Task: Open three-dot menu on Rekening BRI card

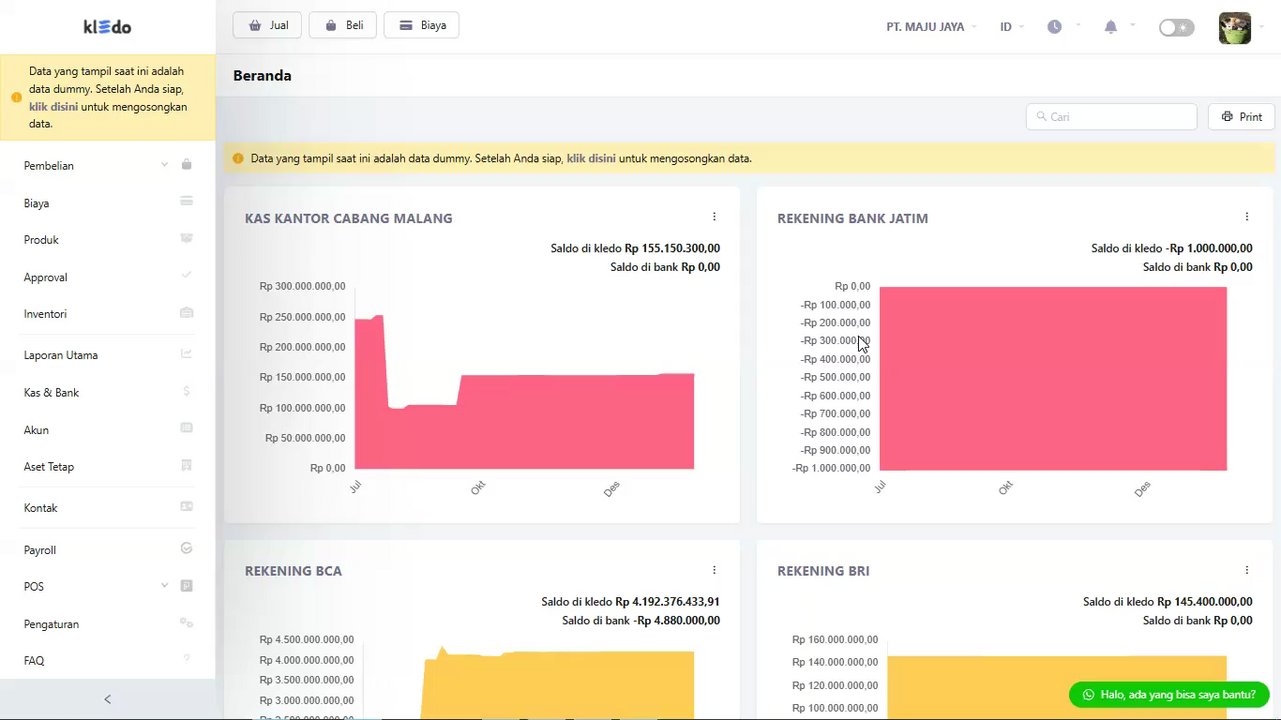Action: click(1246, 570)
